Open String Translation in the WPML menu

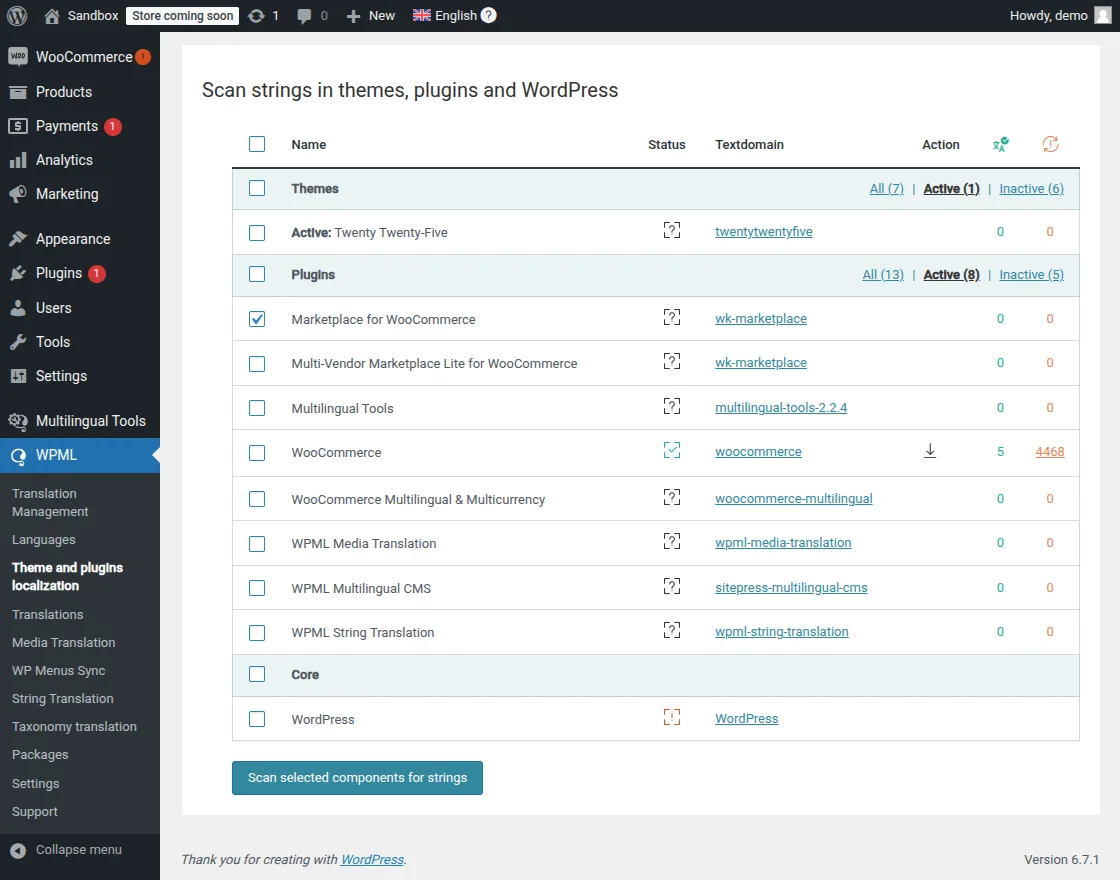click(62, 698)
